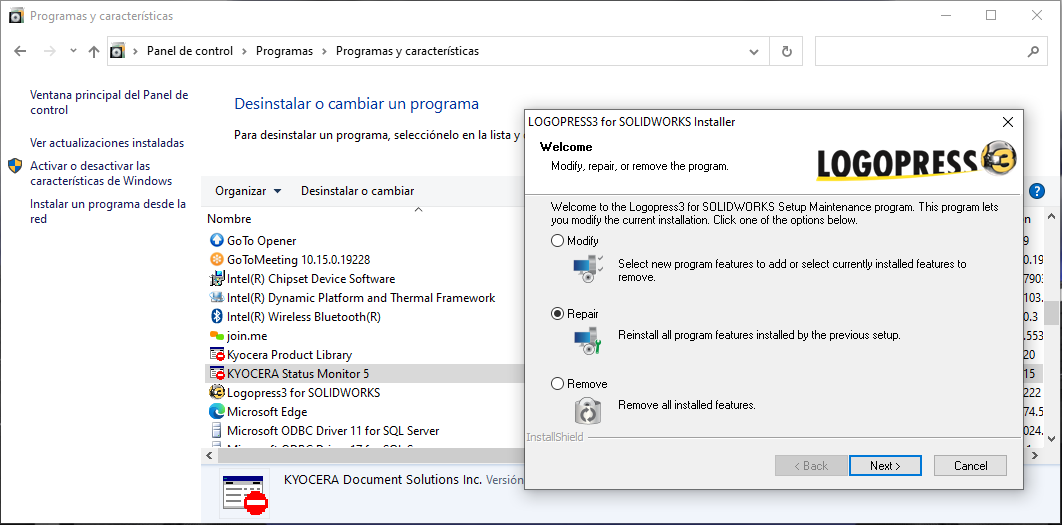Select Logopress3 for SOLIDWORKS entry
This screenshot has width=1062, height=525.
click(x=303, y=392)
